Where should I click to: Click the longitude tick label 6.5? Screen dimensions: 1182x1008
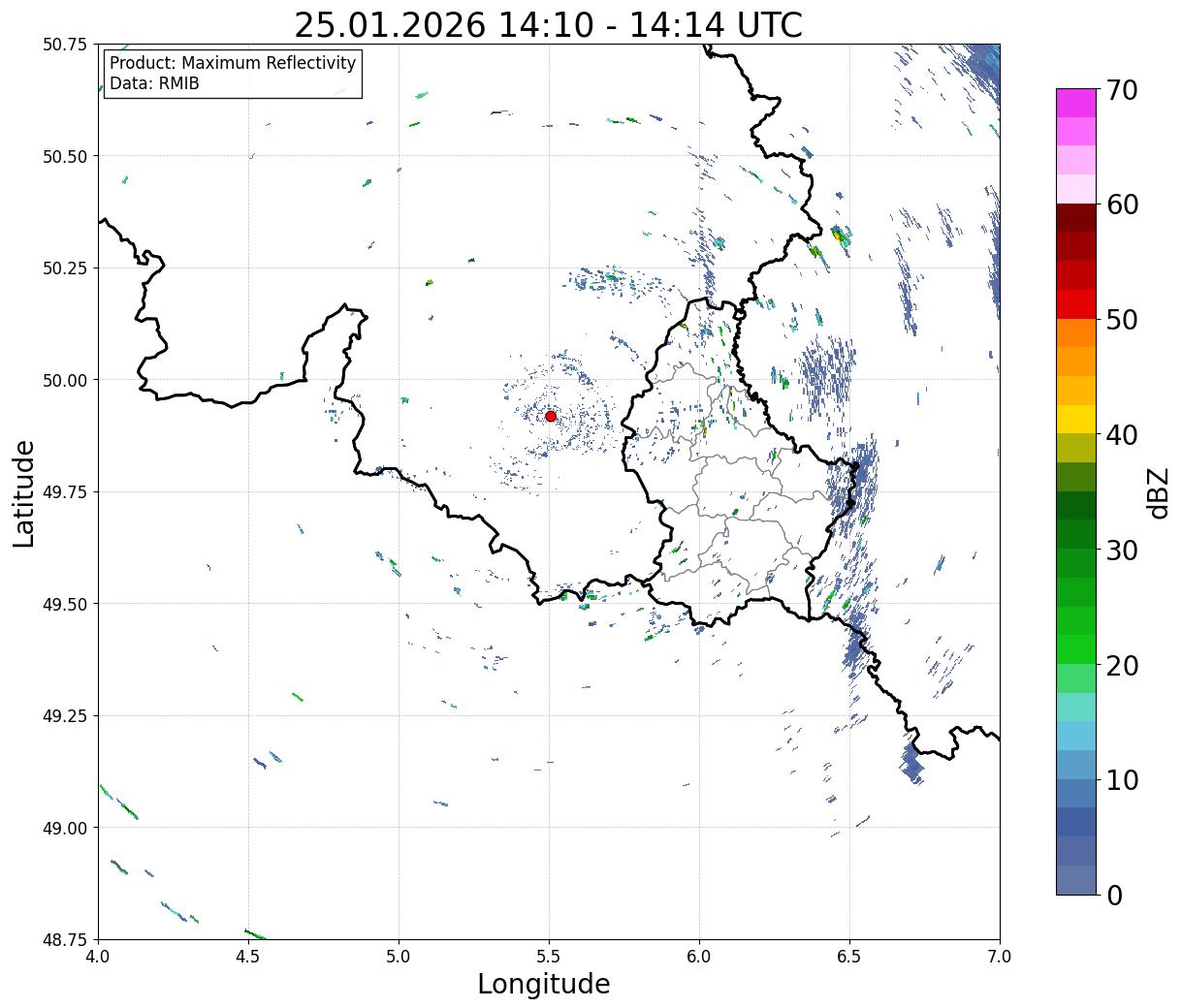pyautogui.click(x=849, y=957)
